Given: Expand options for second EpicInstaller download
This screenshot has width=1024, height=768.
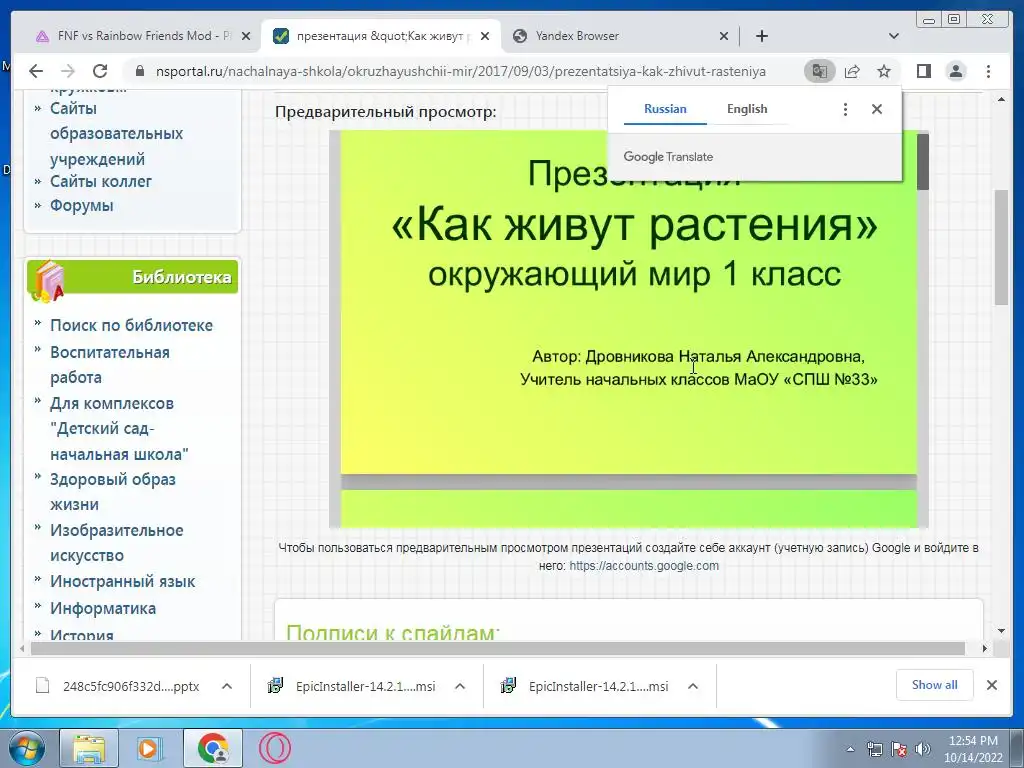Looking at the screenshot, I should coord(693,686).
